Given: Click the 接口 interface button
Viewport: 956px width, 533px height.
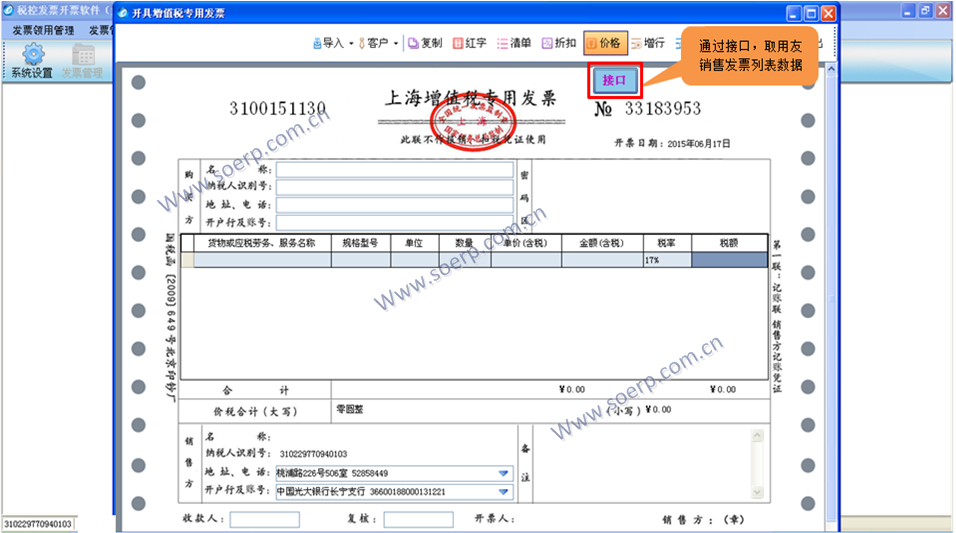Looking at the screenshot, I should coord(614,80).
